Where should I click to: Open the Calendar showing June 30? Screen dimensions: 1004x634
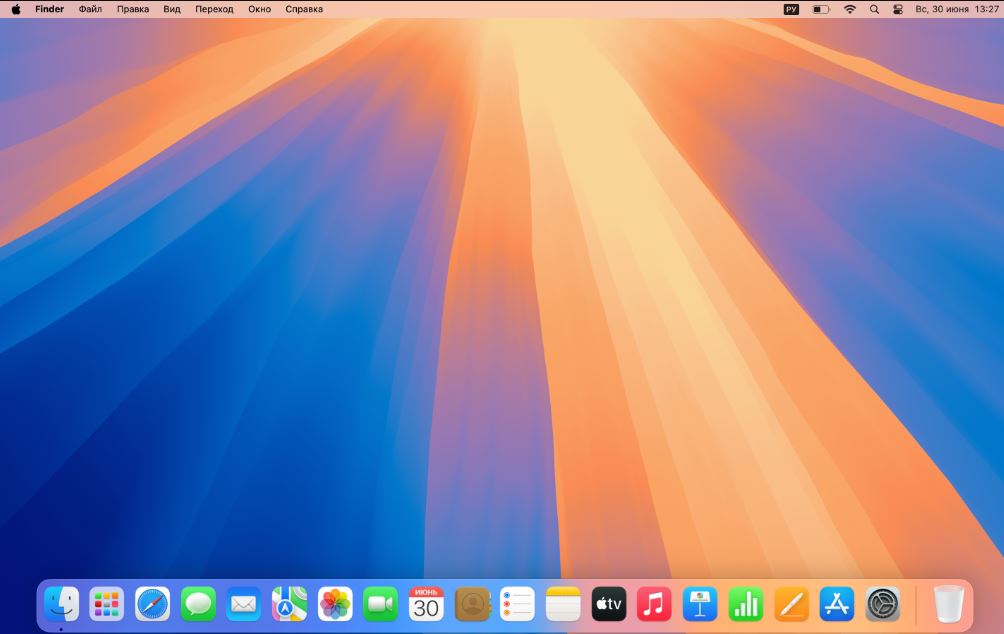[426, 603]
